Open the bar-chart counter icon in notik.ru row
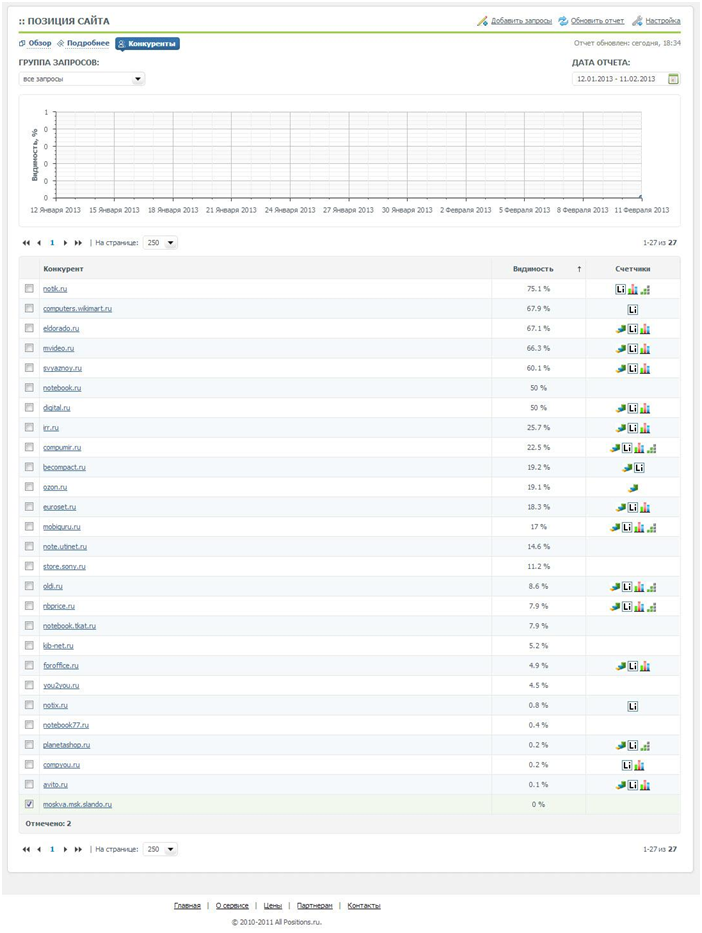 (x=632, y=289)
